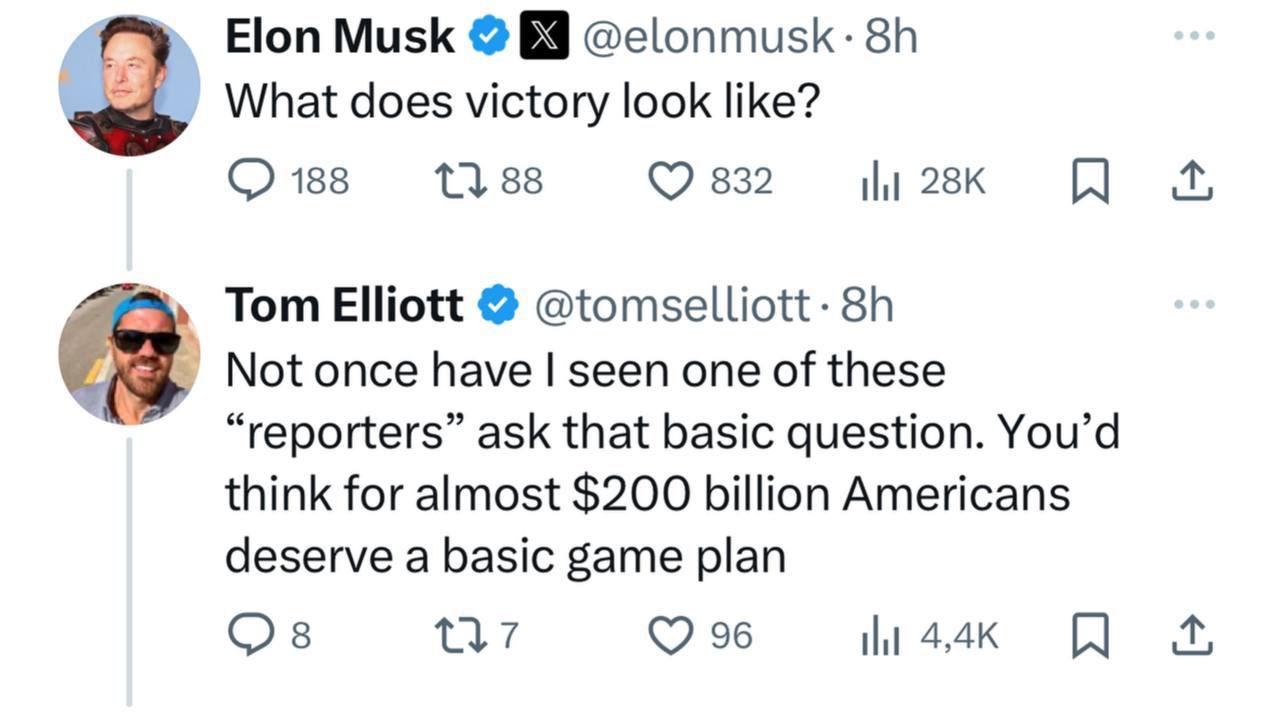Open Tom Elliott's display name link
This screenshot has height=718, width=1280.
(x=344, y=306)
